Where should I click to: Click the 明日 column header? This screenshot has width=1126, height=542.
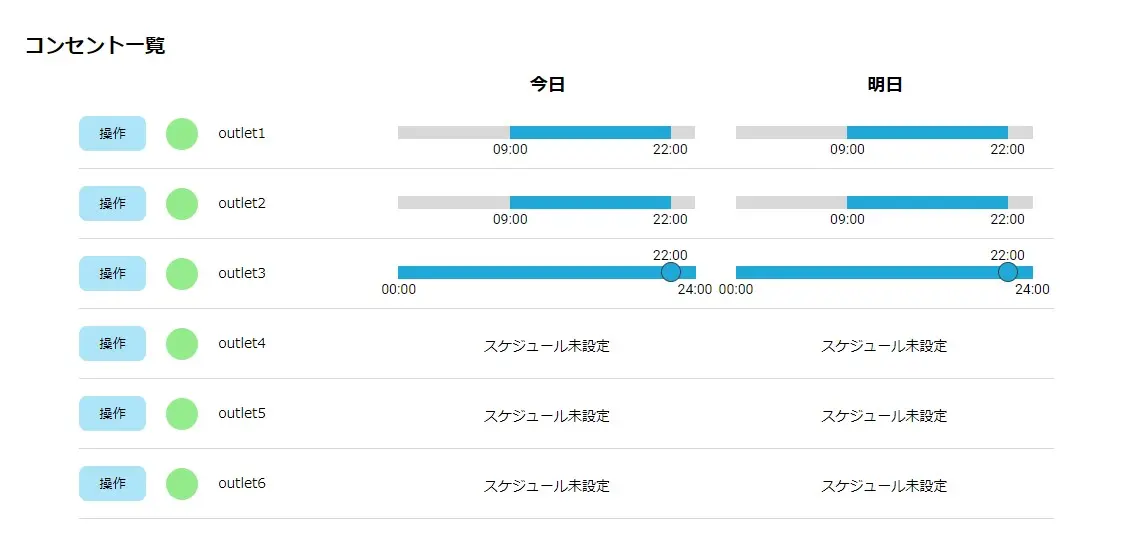tap(885, 85)
